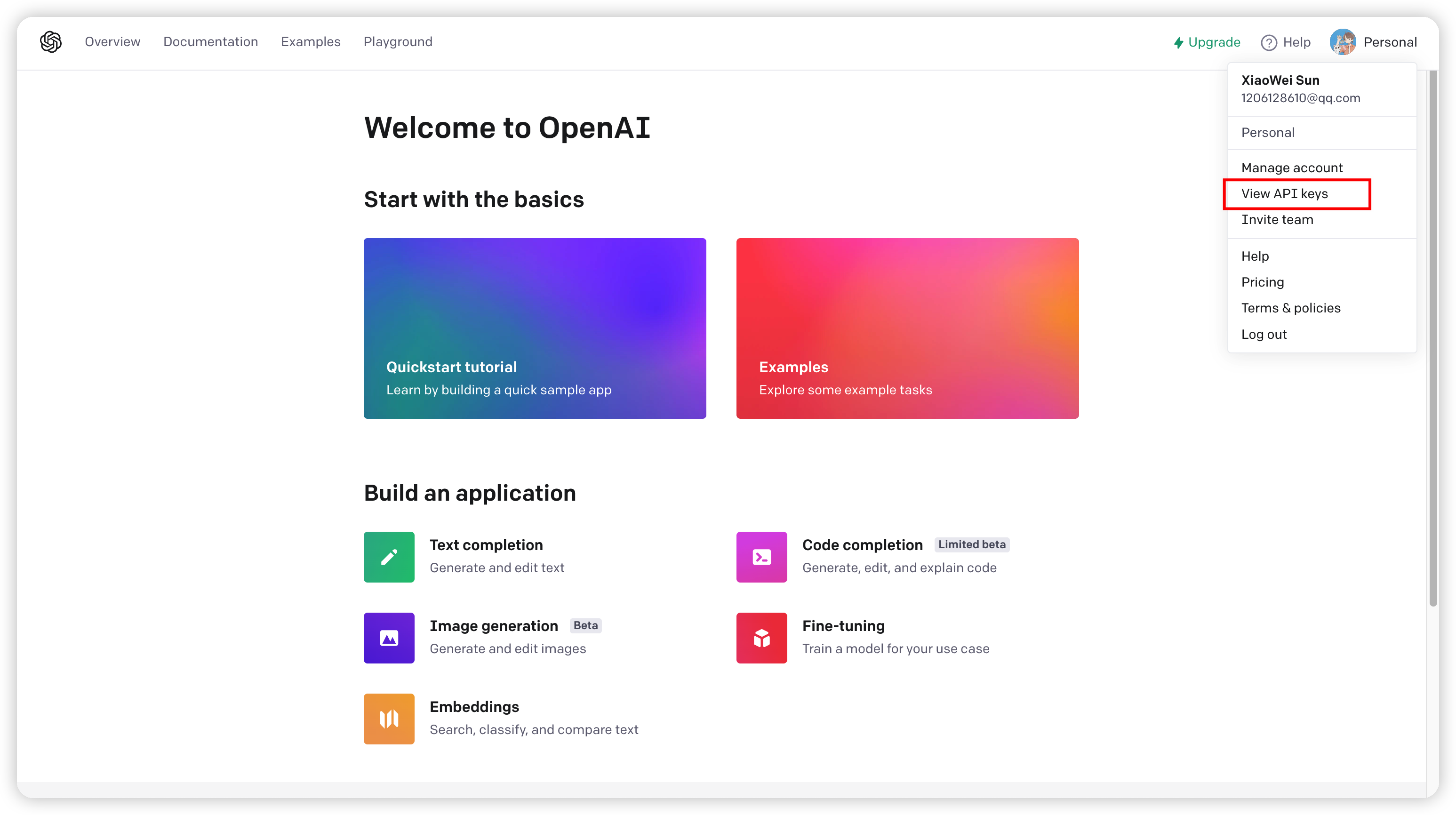Switch to the Playground tab
The image size is (1456, 815).
point(397,42)
